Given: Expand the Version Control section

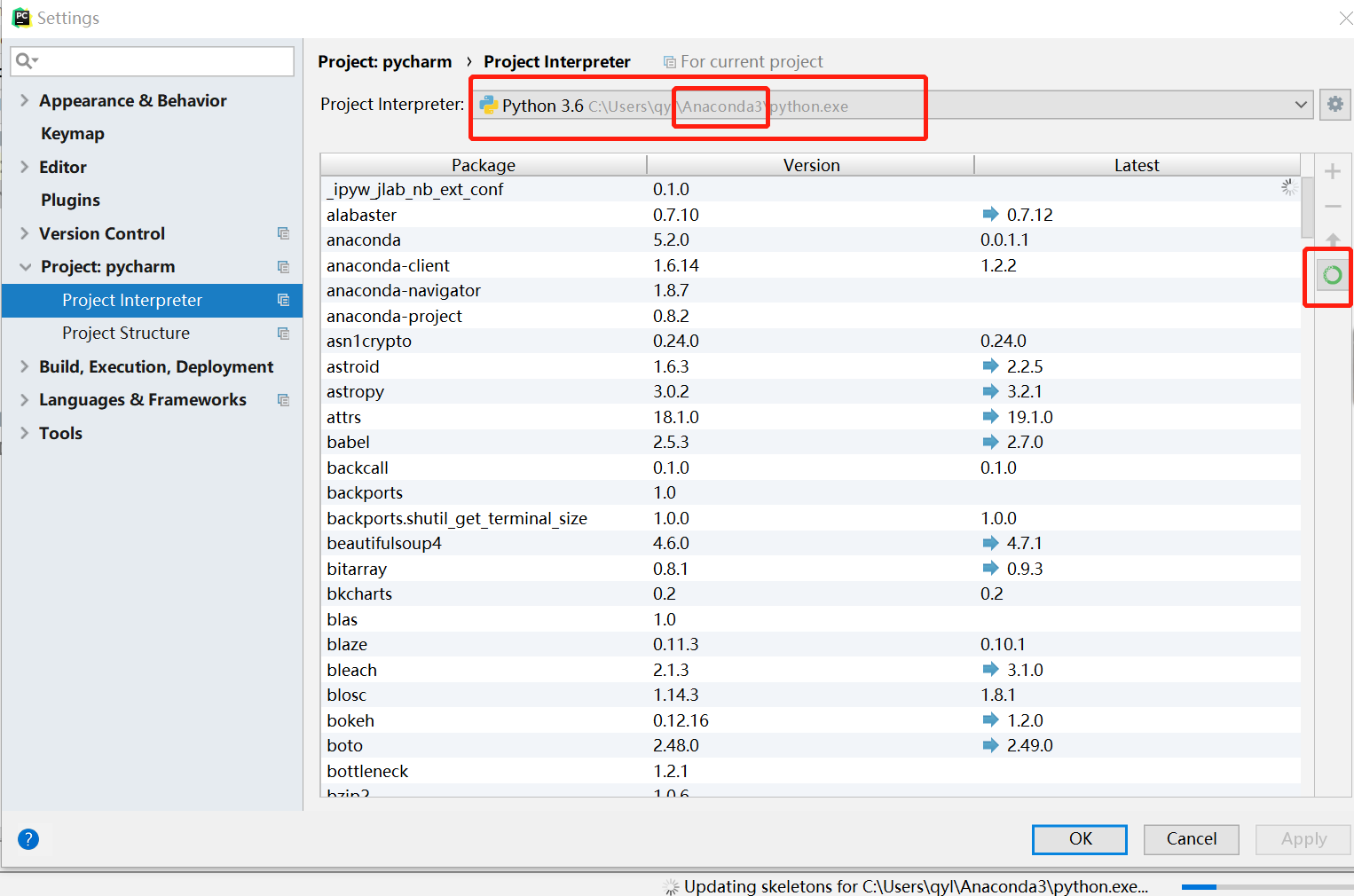Looking at the screenshot, I should pyautogui.click(x=24, y=233).
